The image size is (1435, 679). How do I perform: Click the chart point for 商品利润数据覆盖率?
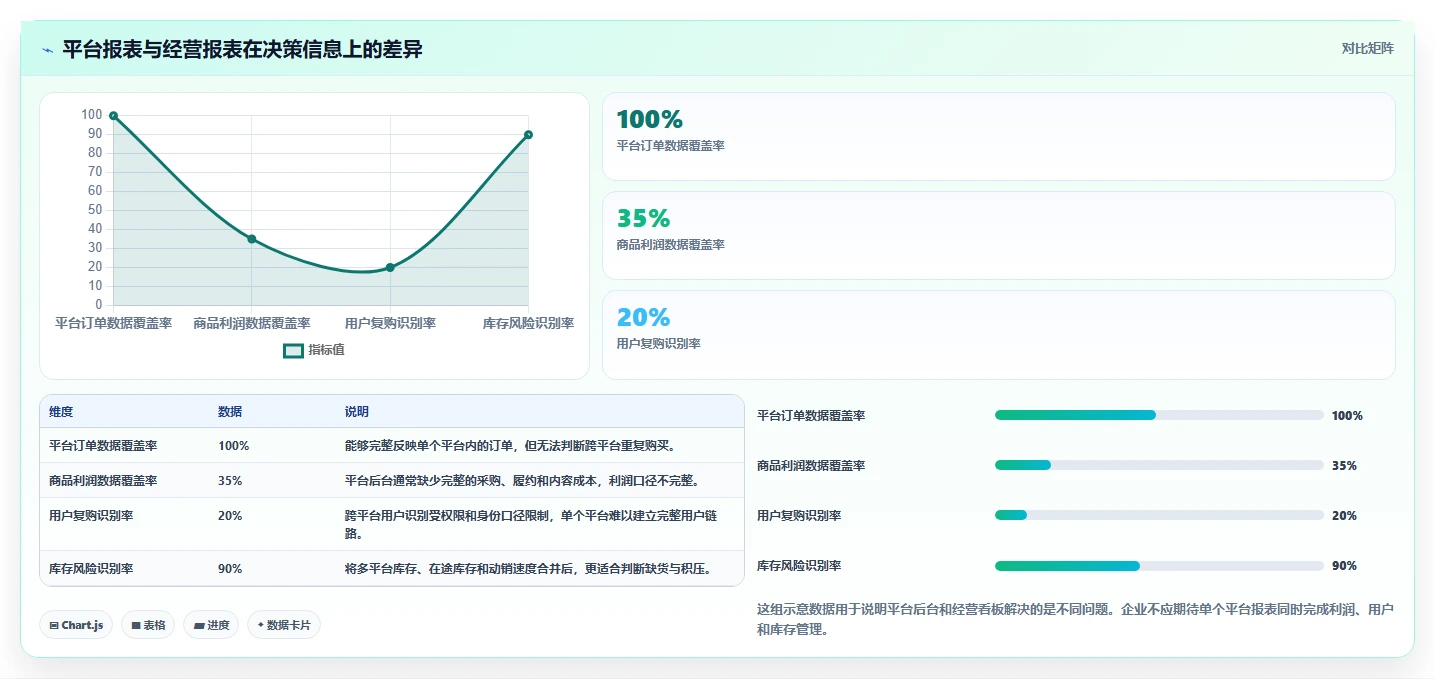pos(251,239)
